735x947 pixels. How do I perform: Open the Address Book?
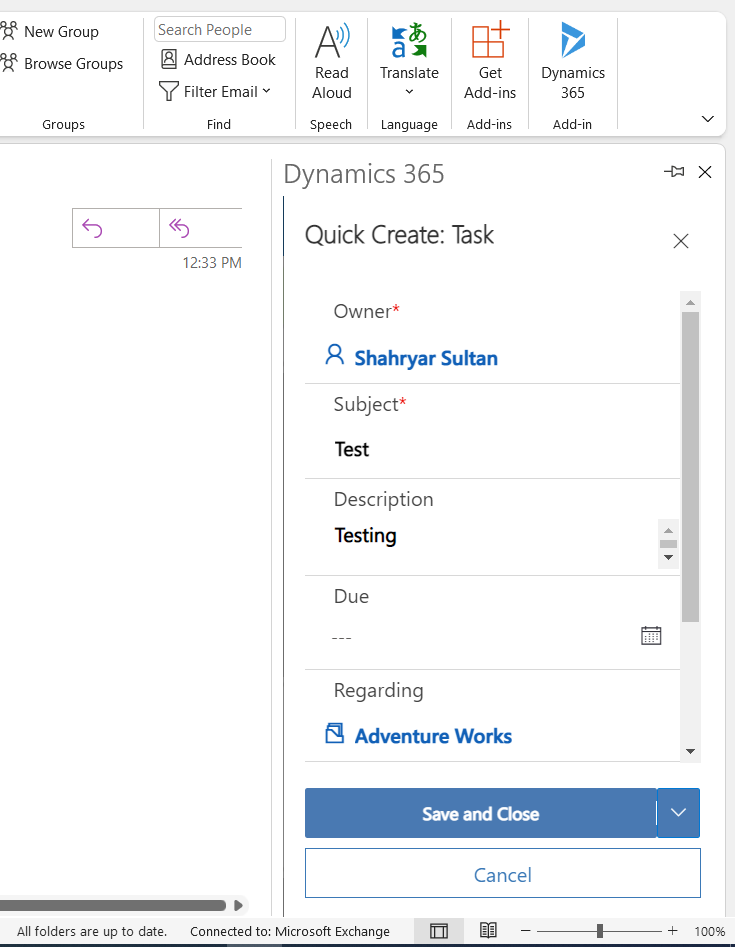click(218, 60)
